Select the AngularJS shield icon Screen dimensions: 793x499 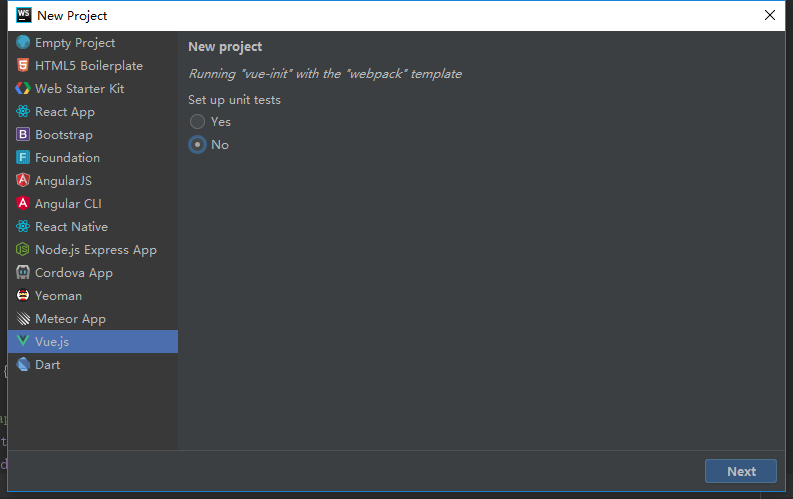click(x=23, y=180)
